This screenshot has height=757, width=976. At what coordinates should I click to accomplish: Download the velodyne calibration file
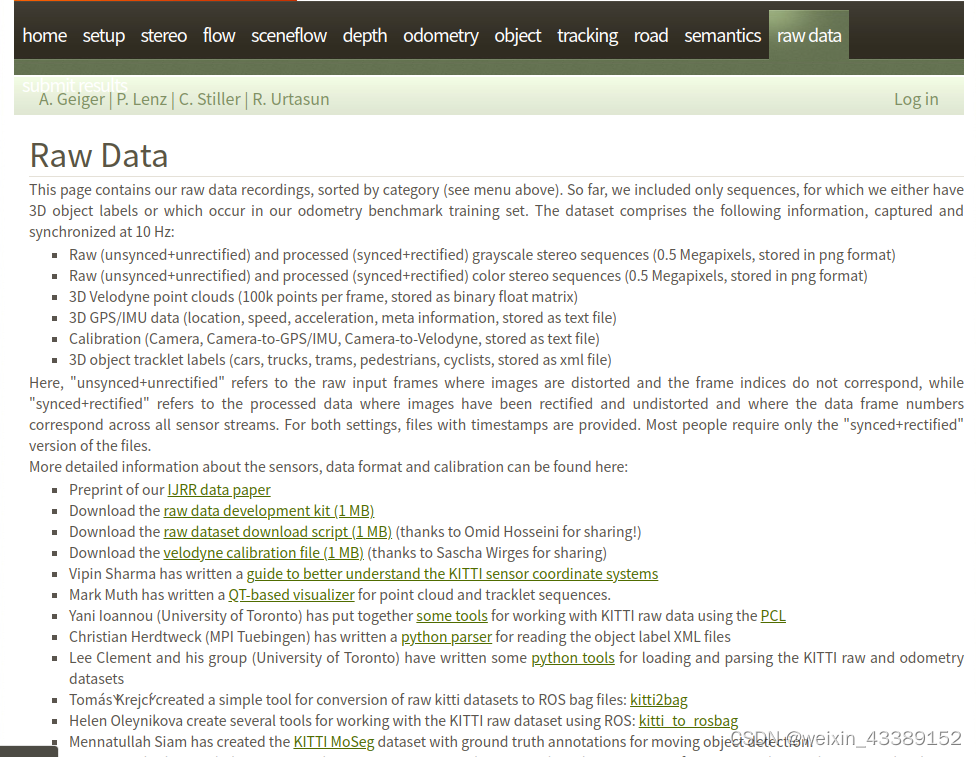[263, 553]
